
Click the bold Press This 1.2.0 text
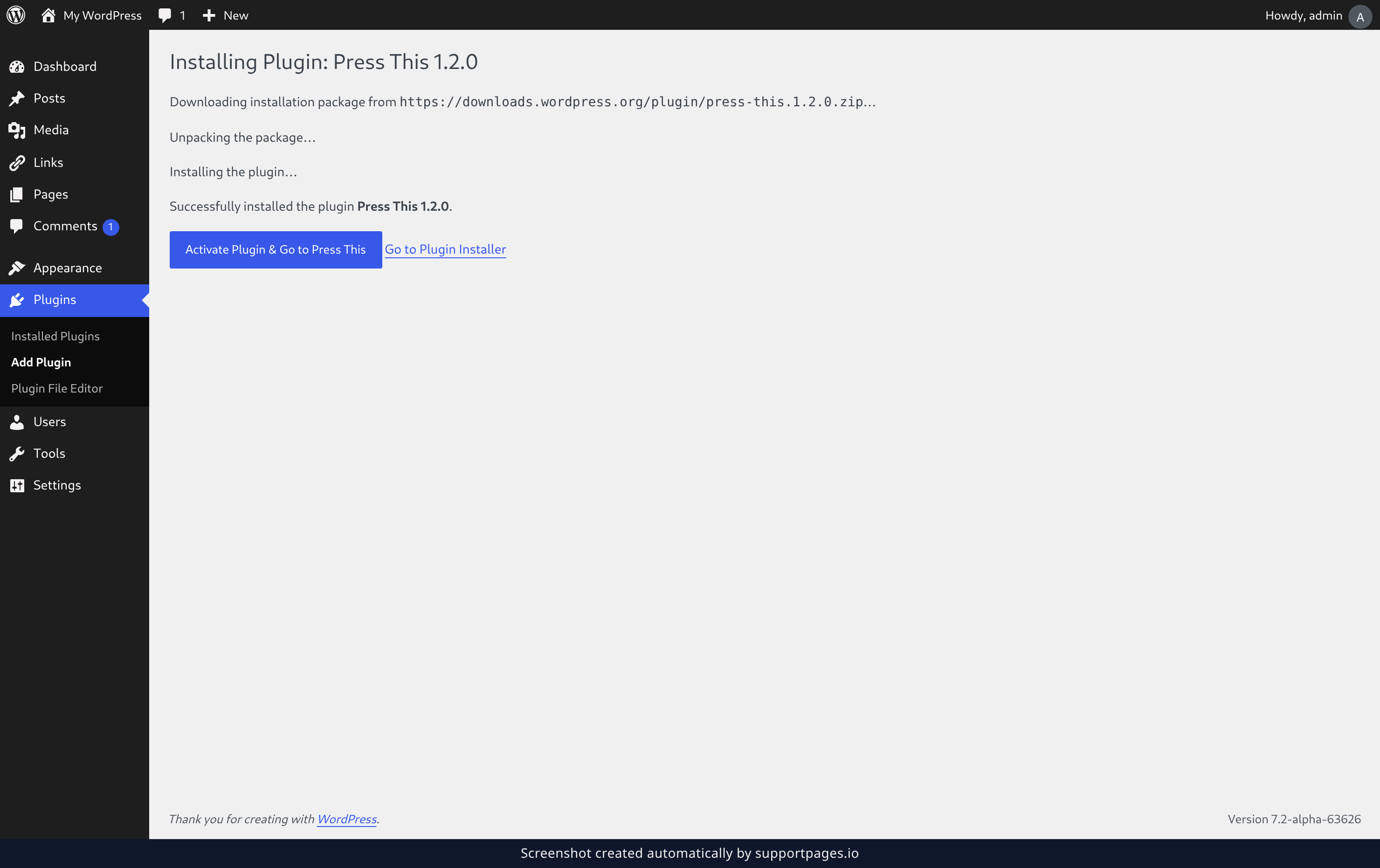tap(403, 206)
